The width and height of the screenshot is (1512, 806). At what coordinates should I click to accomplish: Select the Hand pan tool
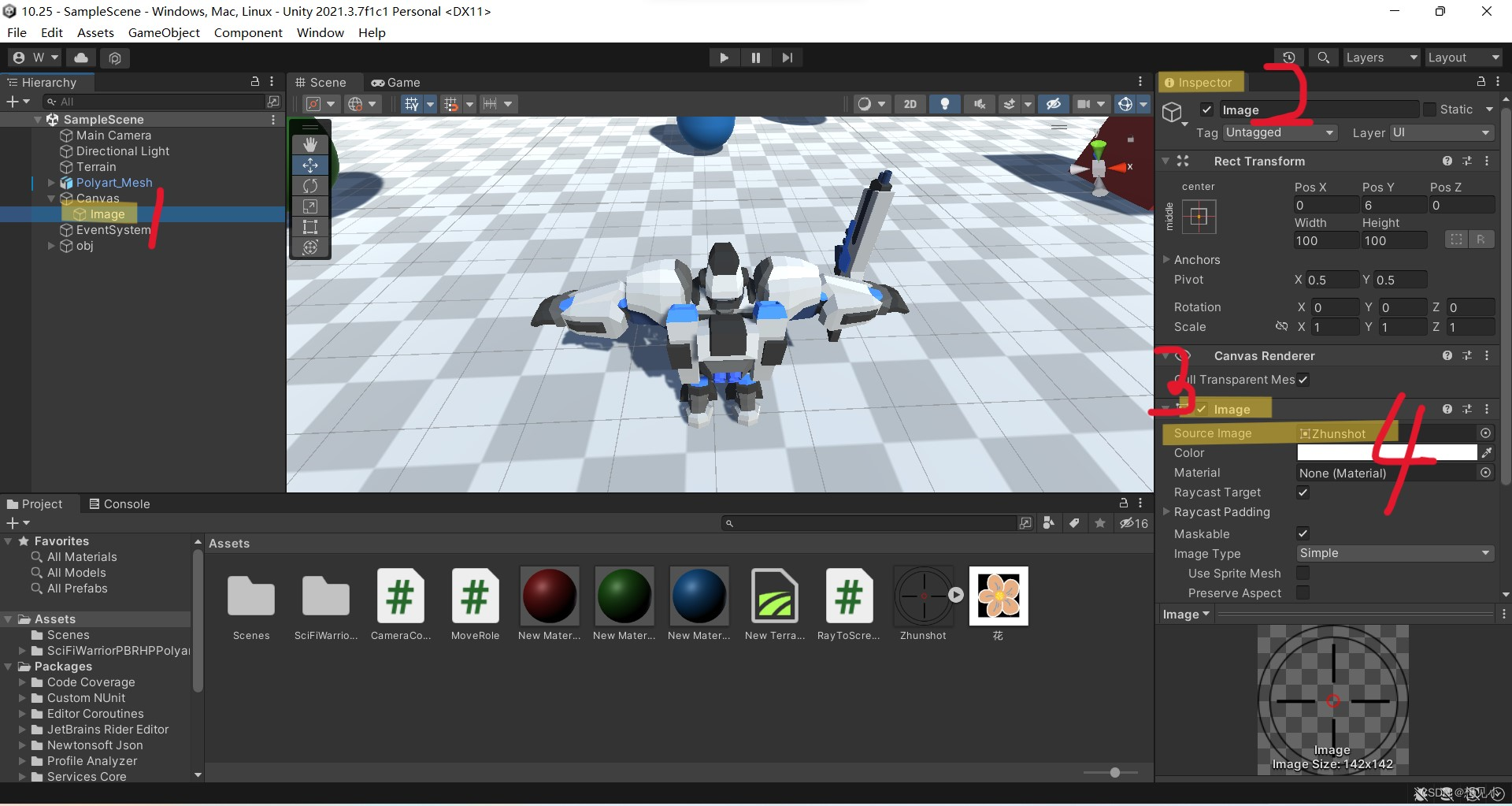(x=310, y=143)
